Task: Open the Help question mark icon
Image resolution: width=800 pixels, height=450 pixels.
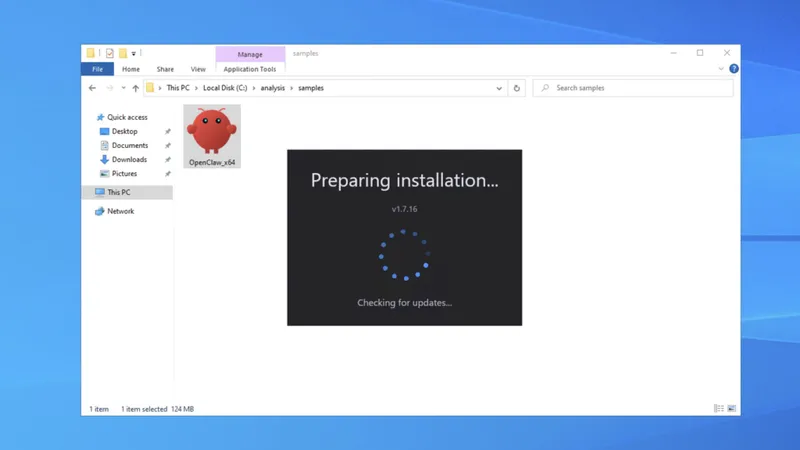Action: point(734,68)
